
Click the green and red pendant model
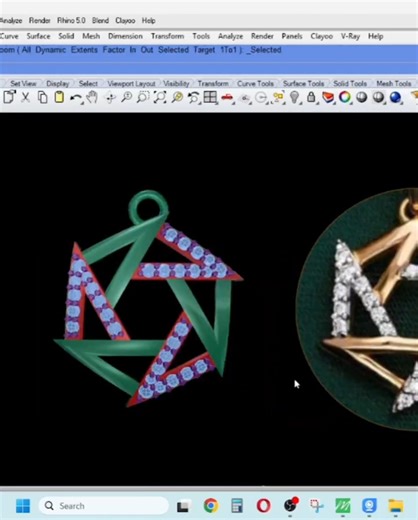(x=149, y=299)
